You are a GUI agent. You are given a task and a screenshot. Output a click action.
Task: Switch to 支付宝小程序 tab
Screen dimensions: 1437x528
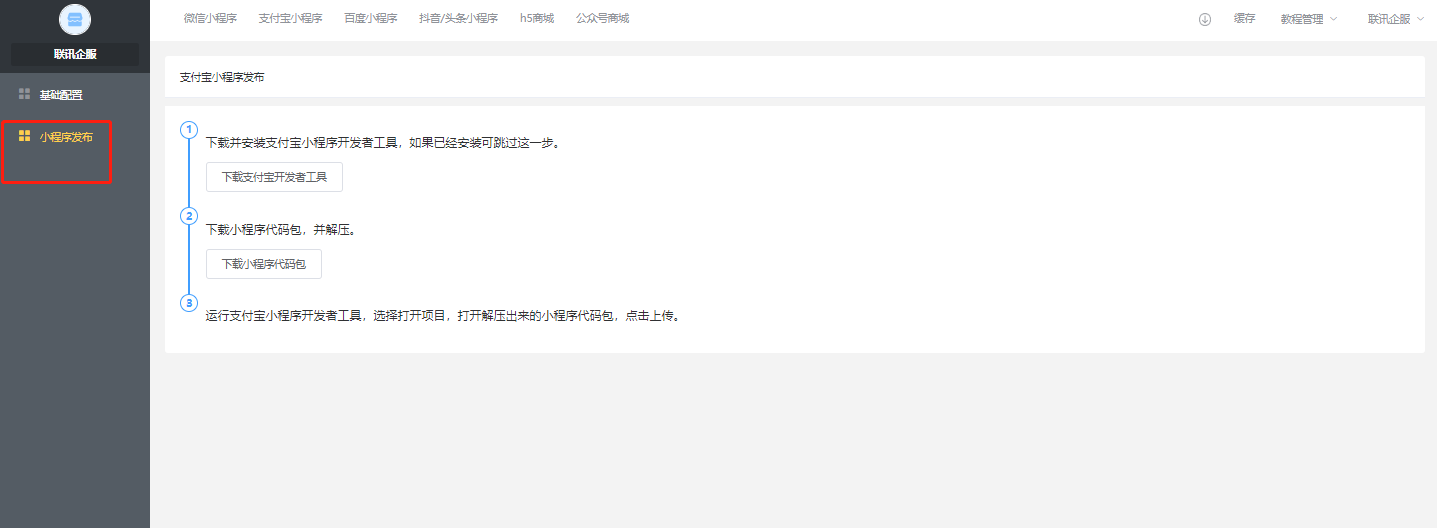(x=290, y=18)
